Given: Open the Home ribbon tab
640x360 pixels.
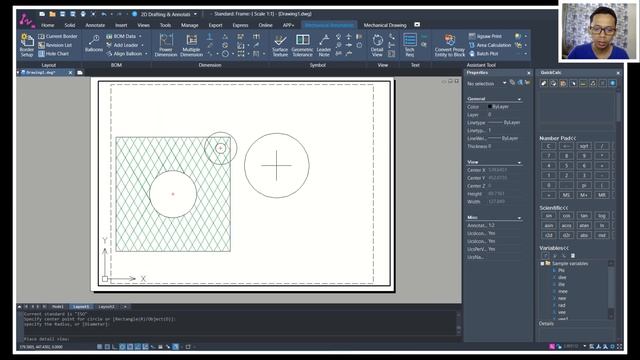Looking at the screenshot, I should pos(48,25).
